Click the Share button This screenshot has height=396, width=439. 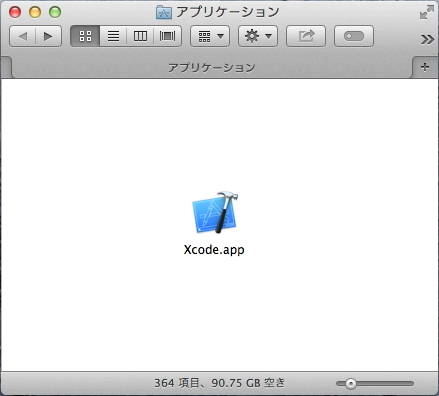[x=306, y=36]
